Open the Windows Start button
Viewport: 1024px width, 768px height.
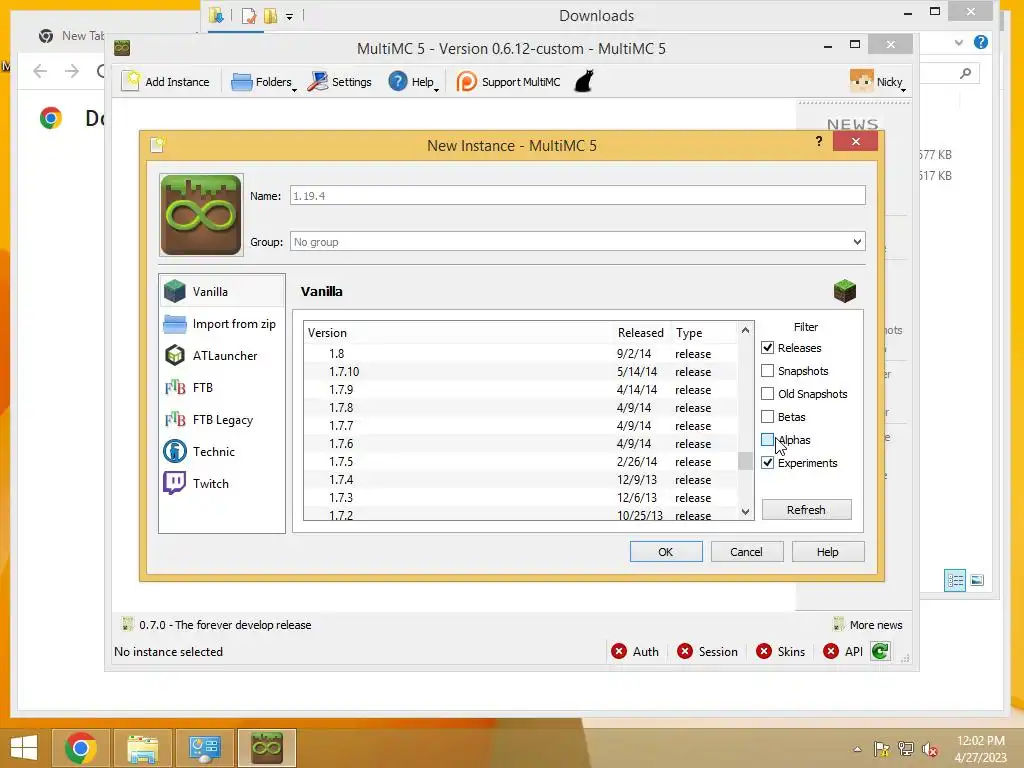[x=24, y=748]
